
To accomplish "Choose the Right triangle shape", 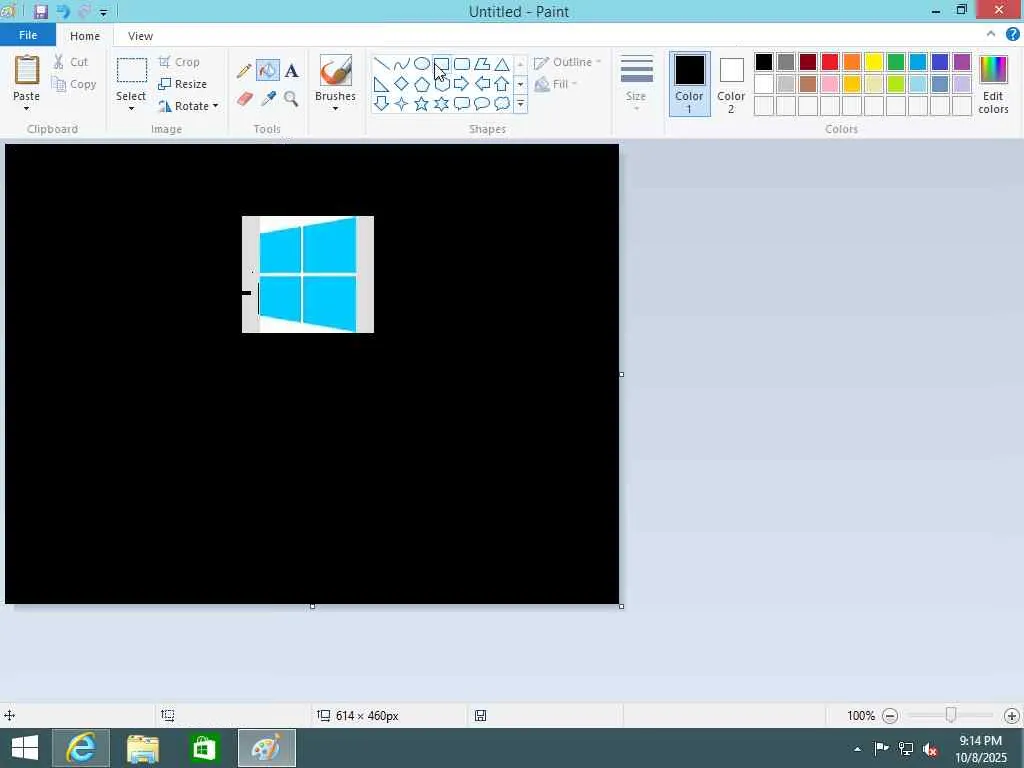I will click(x=381, y=84).
